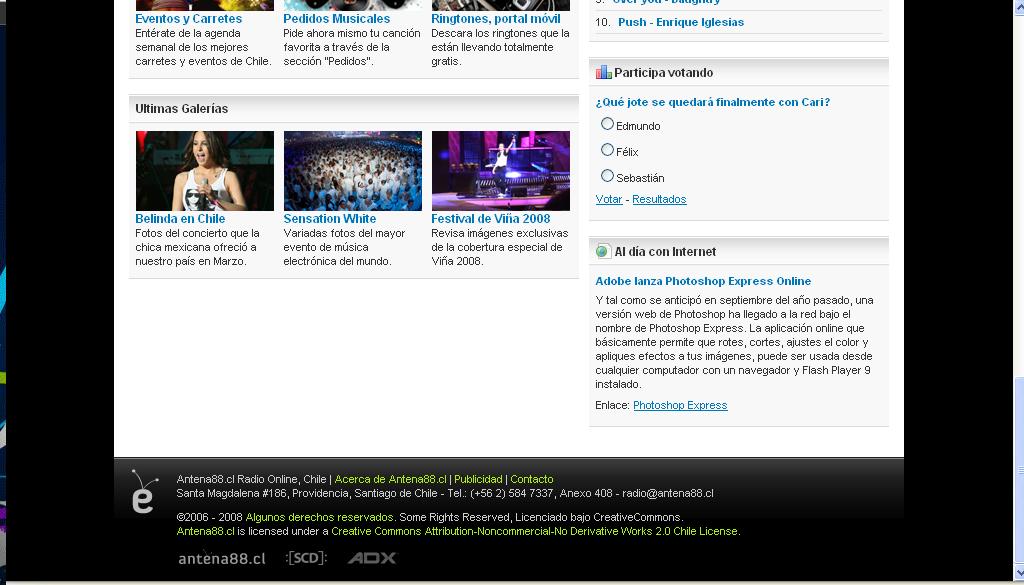The height and width of the screenshot is (585, 1024).
Task: Open Ringtones, portal móvil link
Action: click(496, 19)
